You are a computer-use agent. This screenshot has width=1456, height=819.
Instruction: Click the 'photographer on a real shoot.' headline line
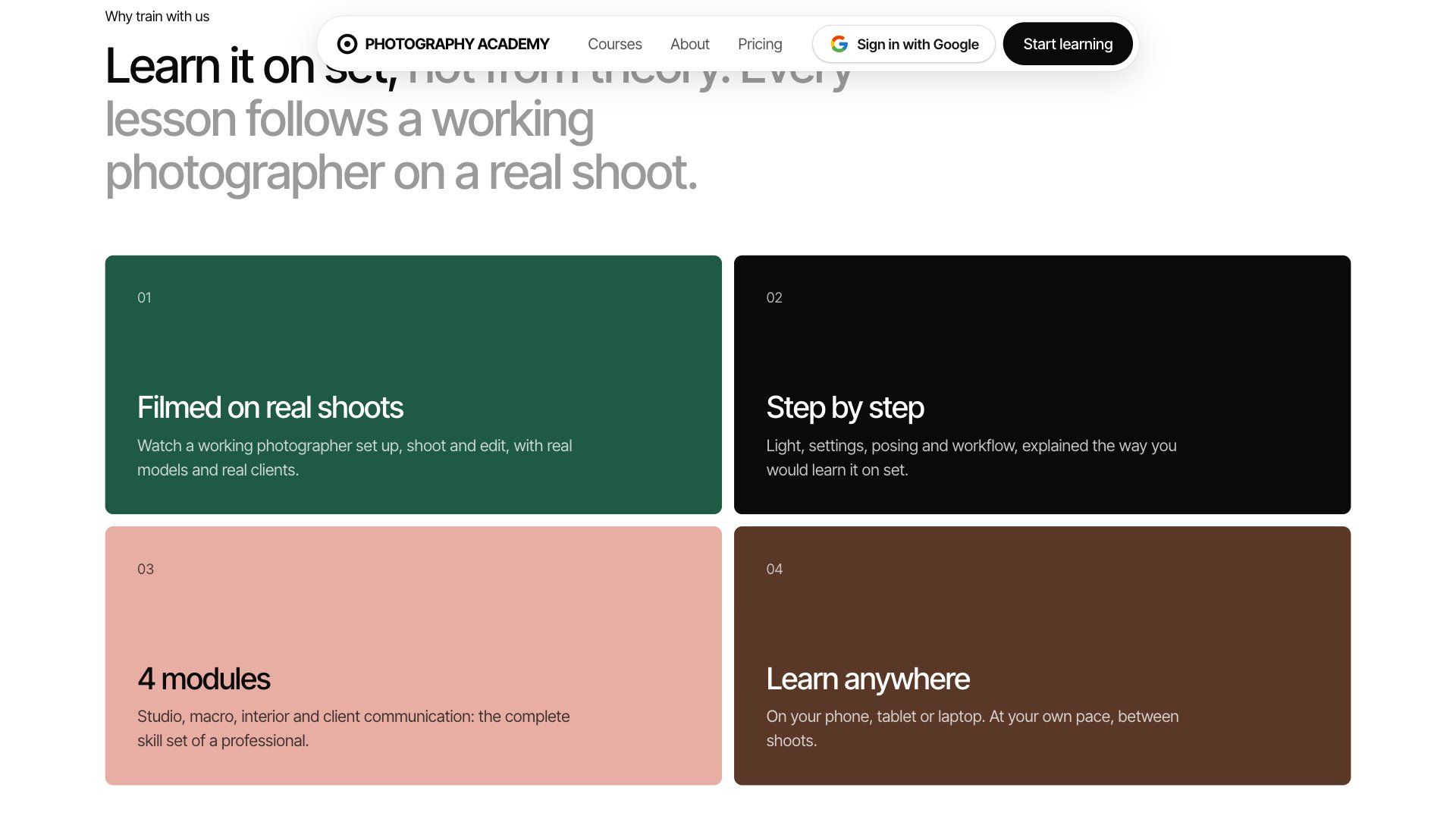pos(401,173)
